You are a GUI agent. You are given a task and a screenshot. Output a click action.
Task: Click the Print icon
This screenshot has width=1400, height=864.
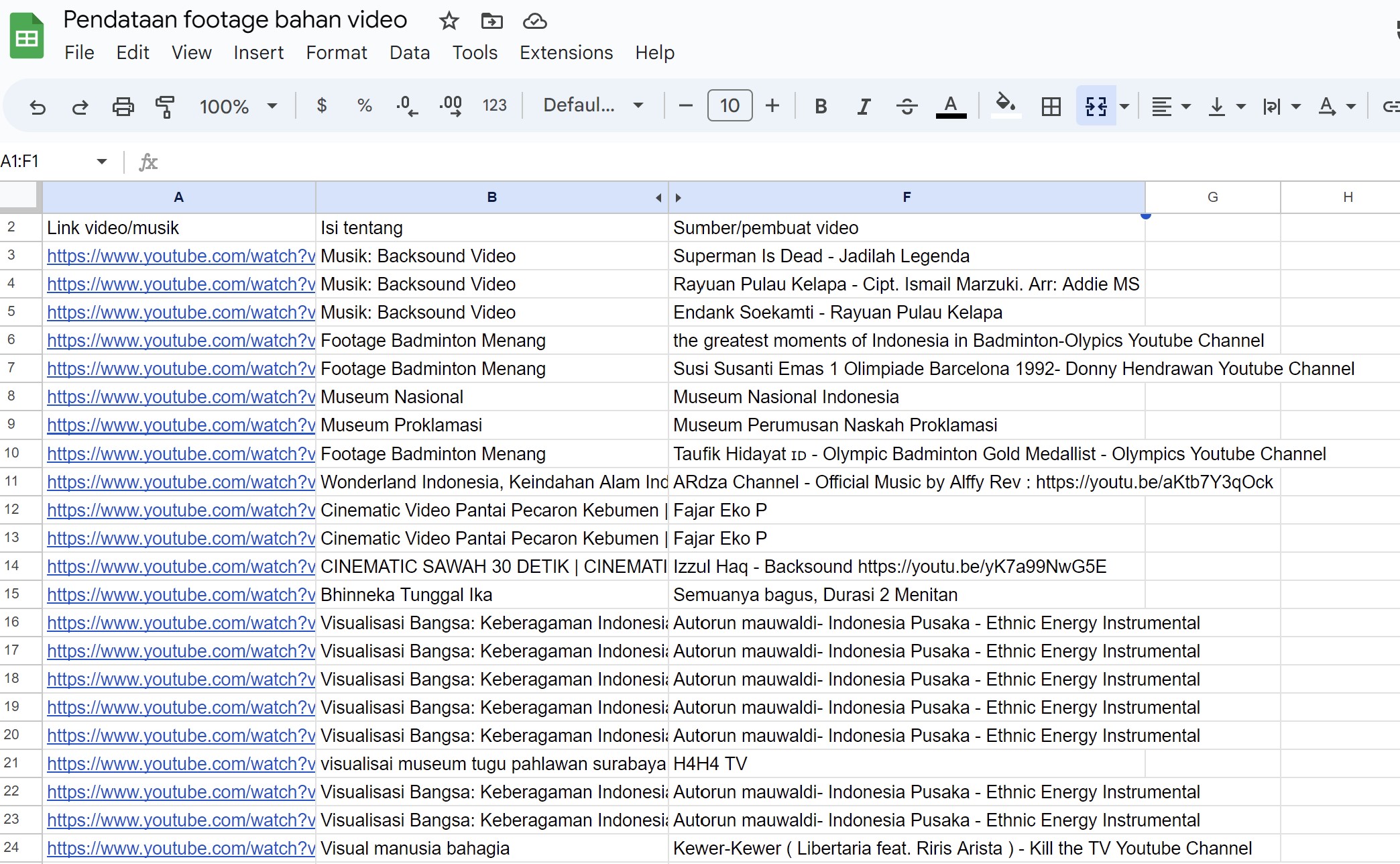click(123, 107)
